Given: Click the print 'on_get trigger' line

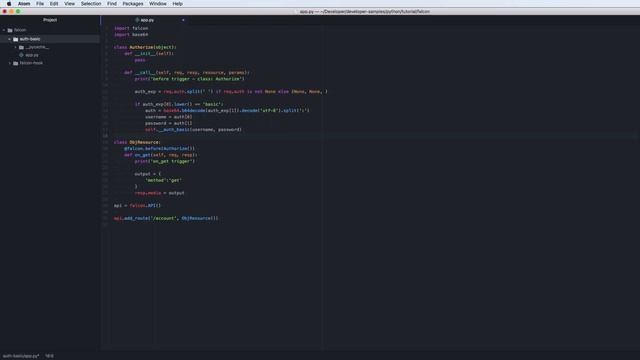Looking at the screenshot, I should 164,161.
